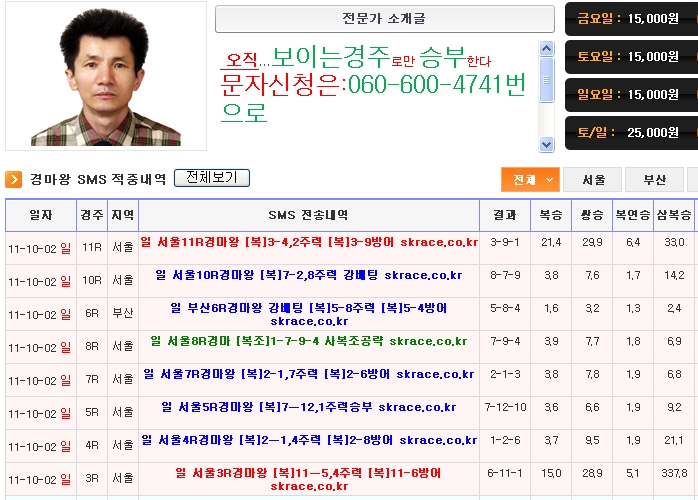
Task: Switch to the 서울 tab
Action: [x=593, y=180]
